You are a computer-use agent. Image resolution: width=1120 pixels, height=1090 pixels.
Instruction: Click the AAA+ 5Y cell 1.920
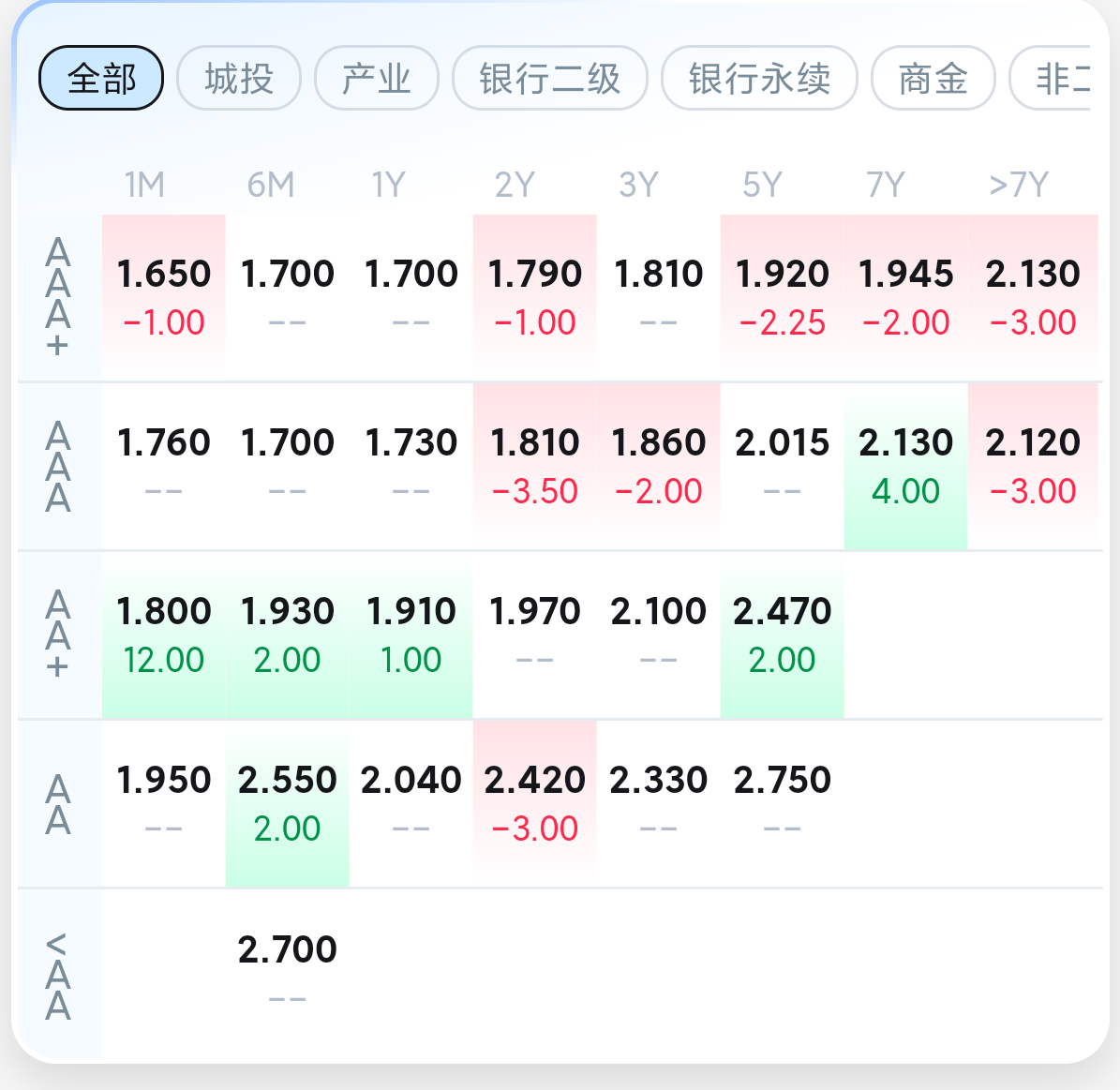[783, 297]
